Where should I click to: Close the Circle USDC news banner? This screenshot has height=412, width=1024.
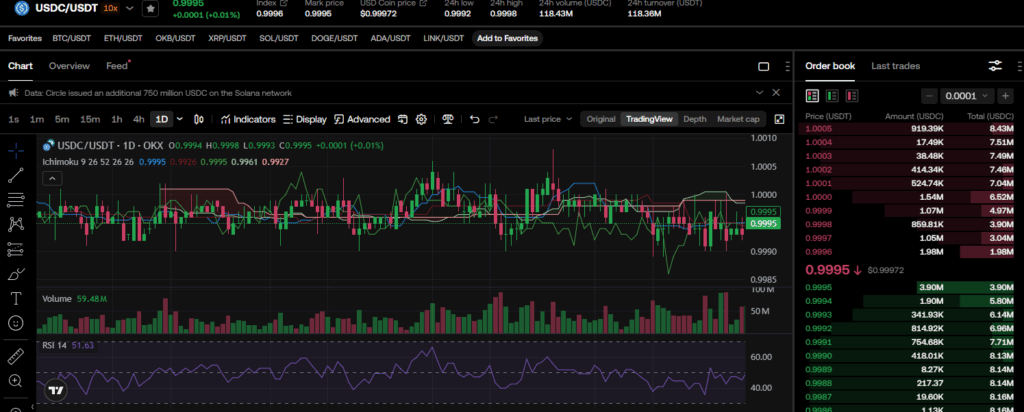776,92
